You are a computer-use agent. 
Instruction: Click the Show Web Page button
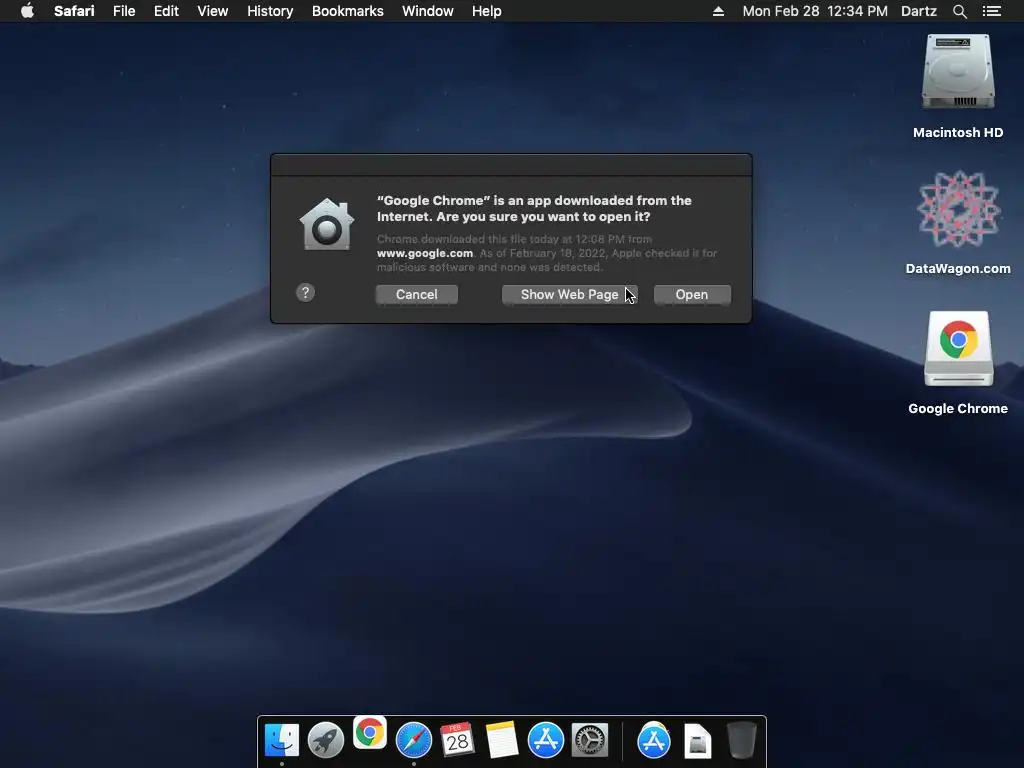(569, 295)
